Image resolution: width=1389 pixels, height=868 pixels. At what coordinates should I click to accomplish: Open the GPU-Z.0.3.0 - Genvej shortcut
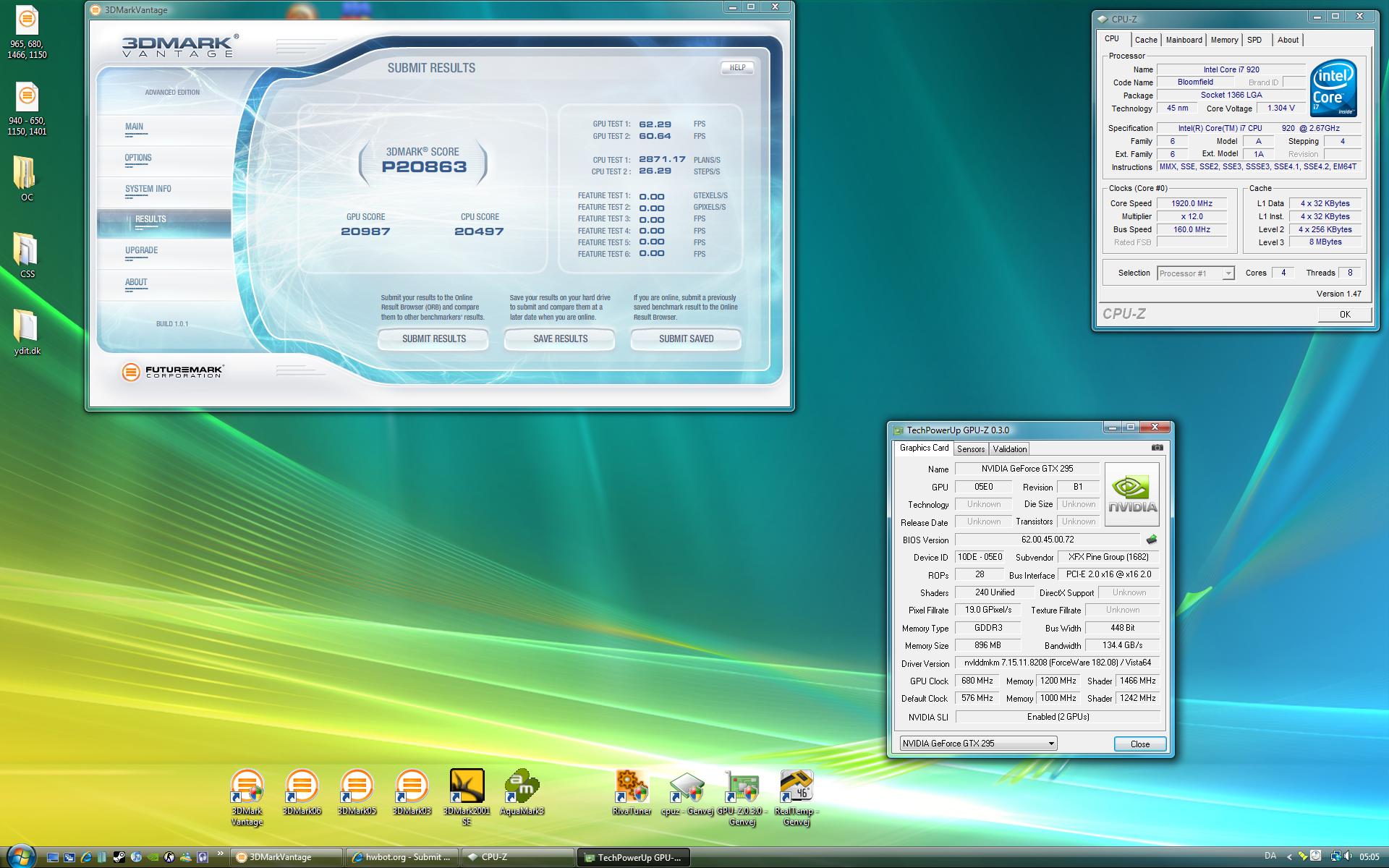742,798
